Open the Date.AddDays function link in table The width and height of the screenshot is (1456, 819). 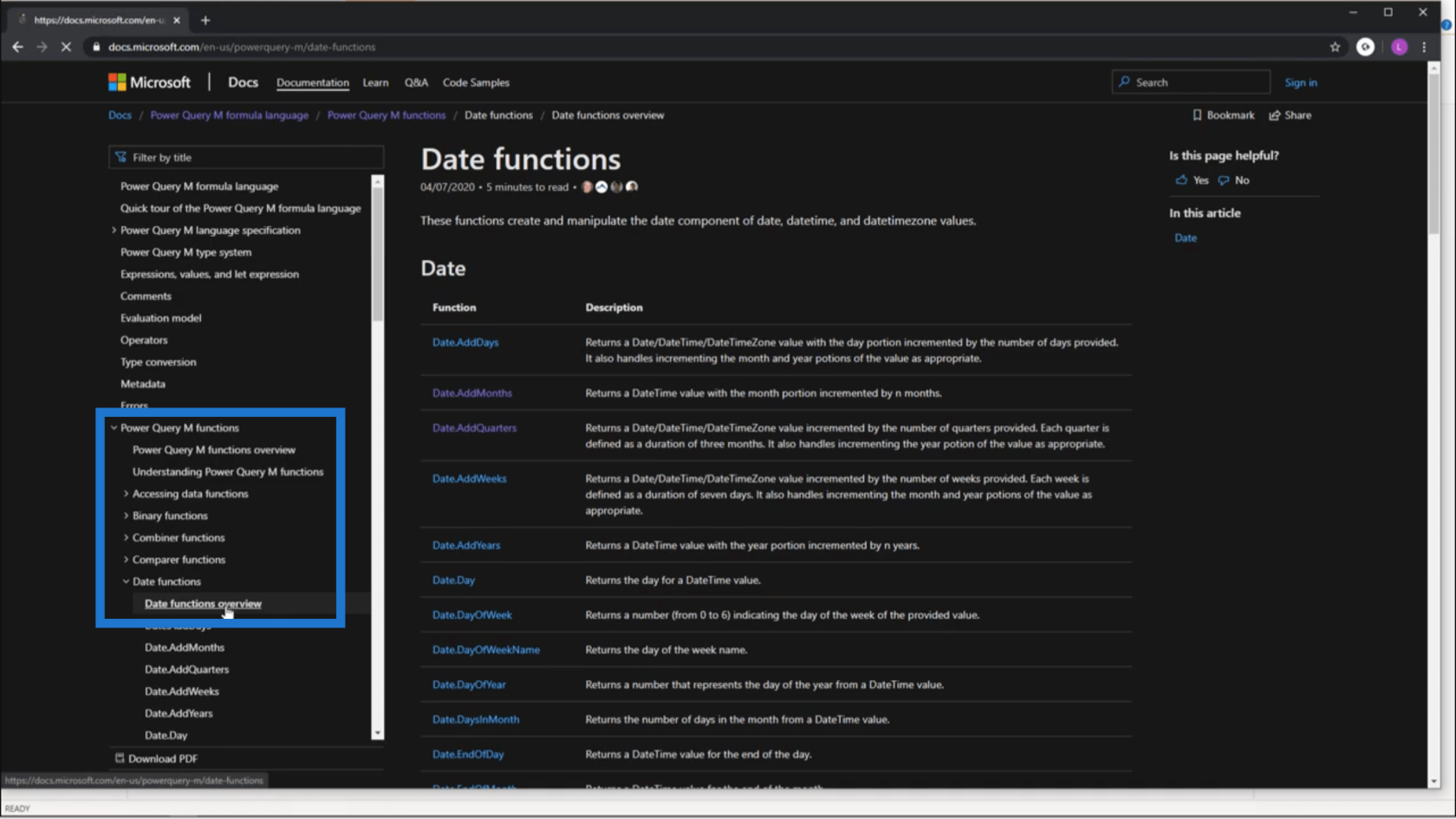click(465, 342)
